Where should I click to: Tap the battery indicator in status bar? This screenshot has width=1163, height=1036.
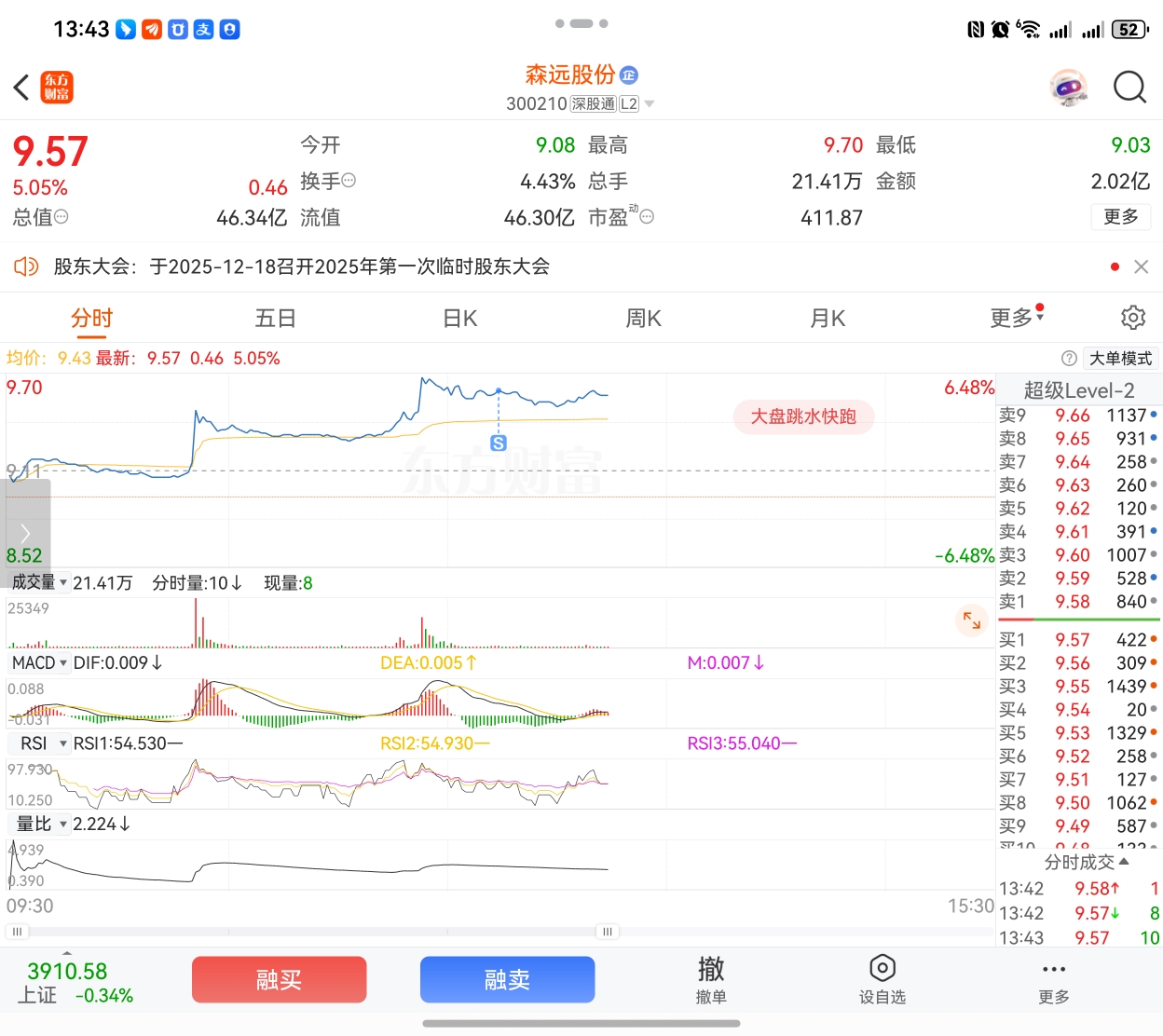1130,30
